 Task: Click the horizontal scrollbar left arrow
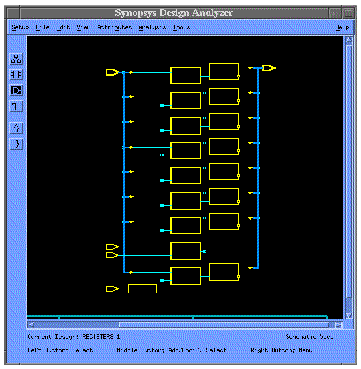[x=31, y=324]
